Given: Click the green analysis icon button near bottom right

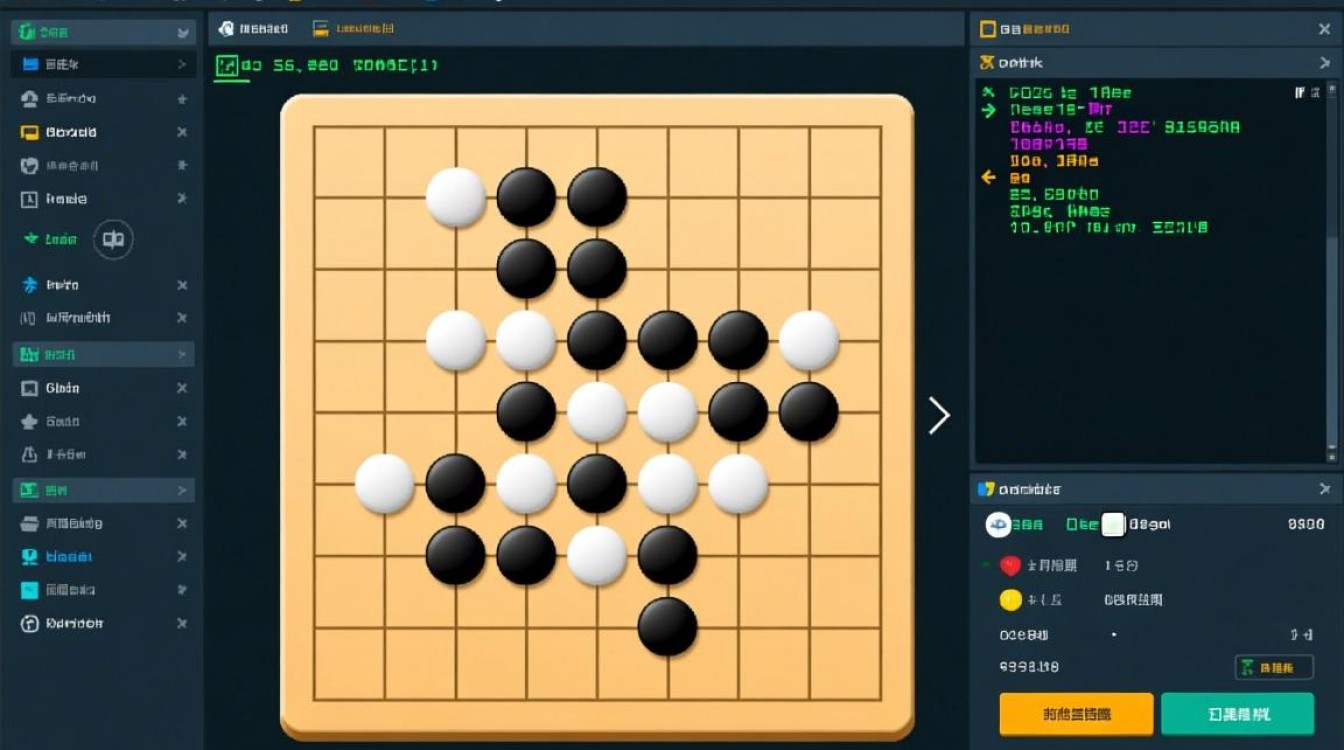Looking at the screenshot, I should (x=1248, y=667).
